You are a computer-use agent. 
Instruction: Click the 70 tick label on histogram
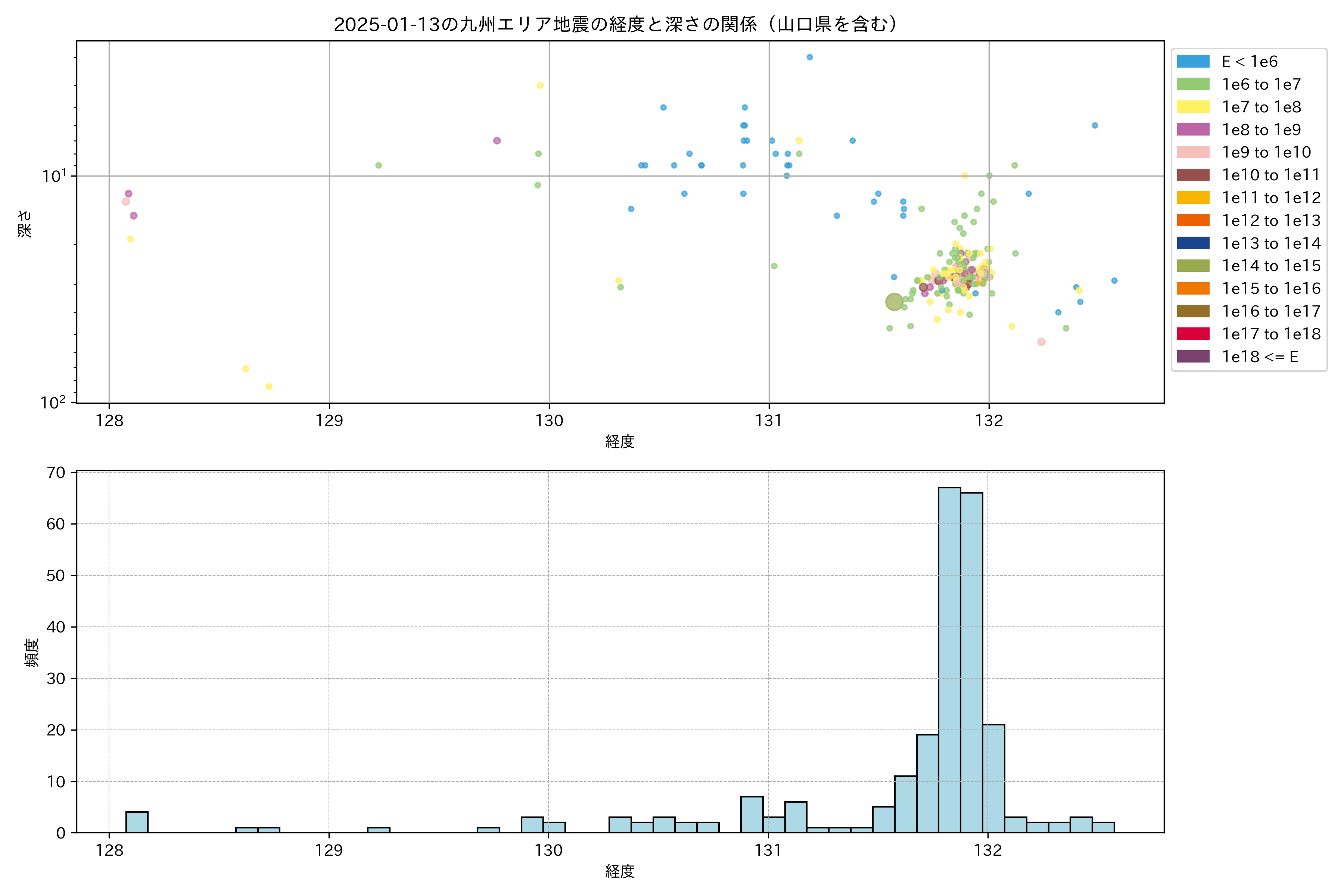pyautogui.click(x=56, y=473)
